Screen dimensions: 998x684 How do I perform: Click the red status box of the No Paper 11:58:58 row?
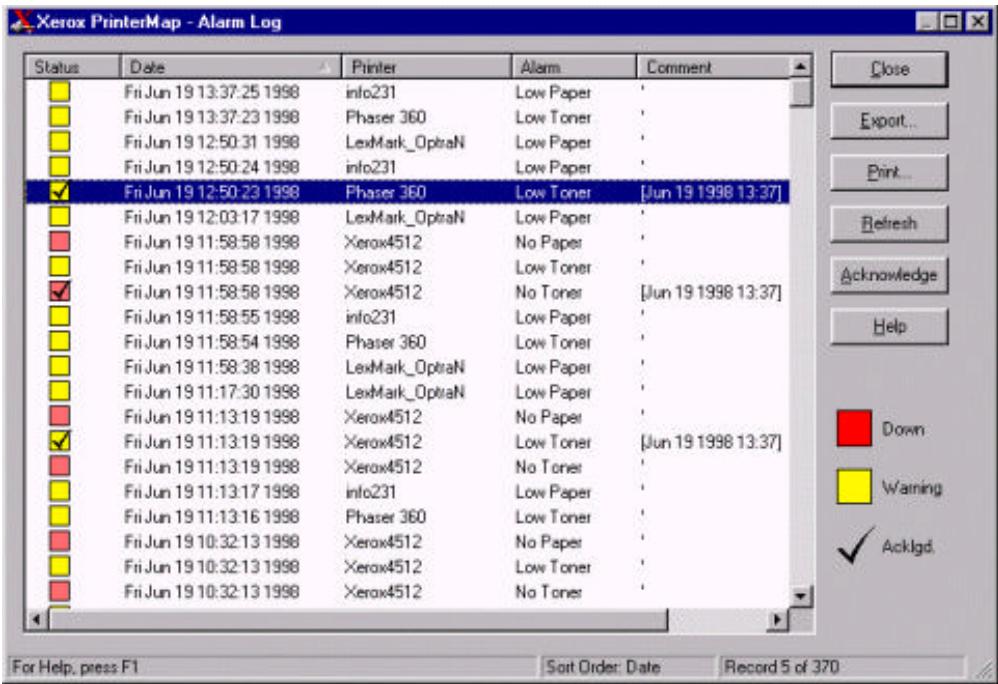coord(60,242)
